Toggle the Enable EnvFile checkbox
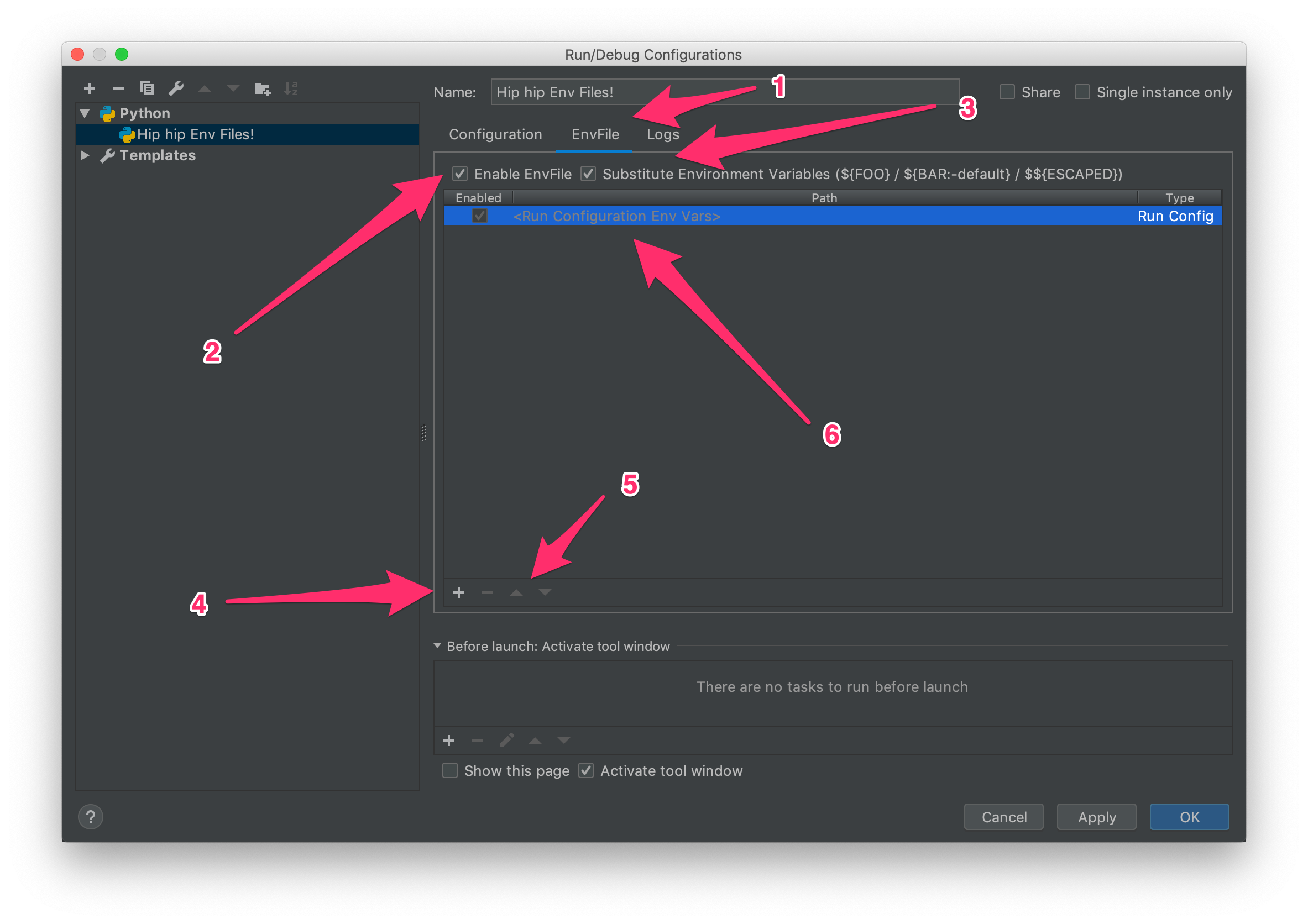Image resolution: width=1308 pixels, height=924 pixels. (460, 174)
